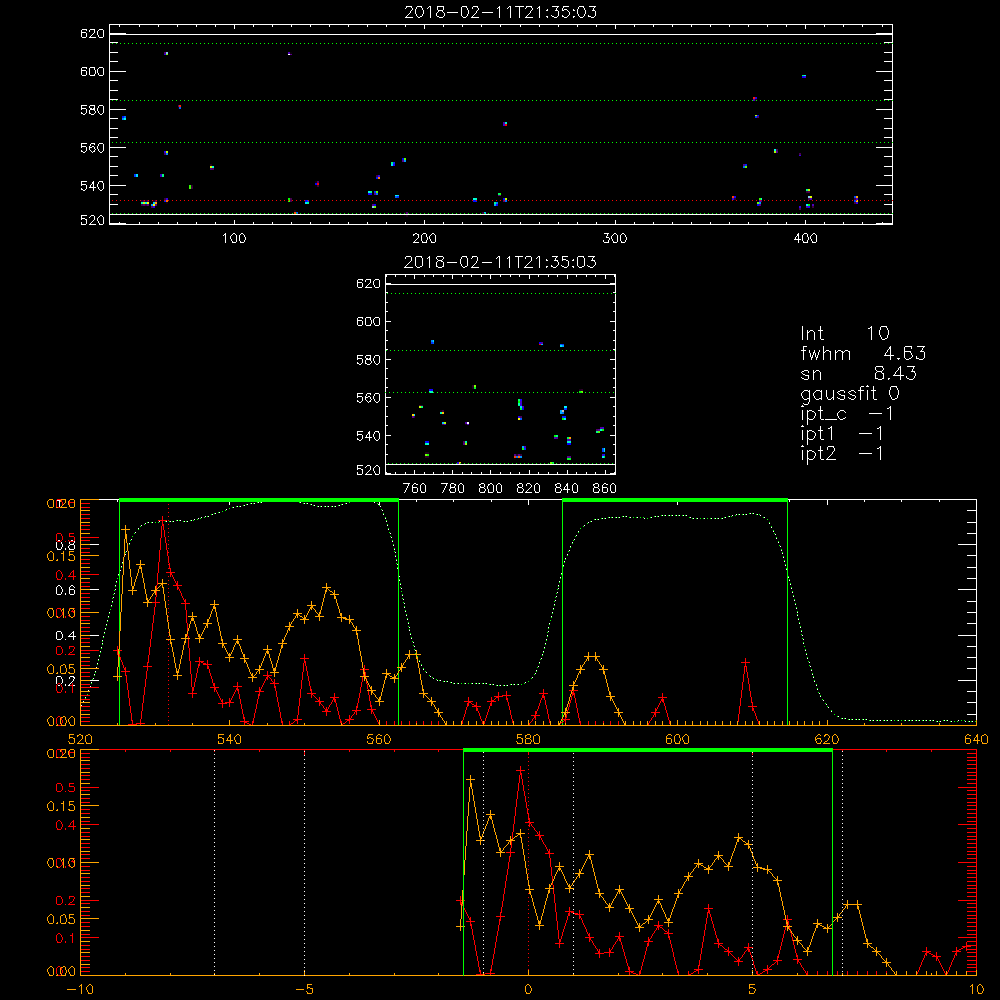Image resolution: width=1000 pixels, height=1000 pixels.
Task: Click x-axis label -10 on the bottom plot
Action: click(x=80, y=990)
